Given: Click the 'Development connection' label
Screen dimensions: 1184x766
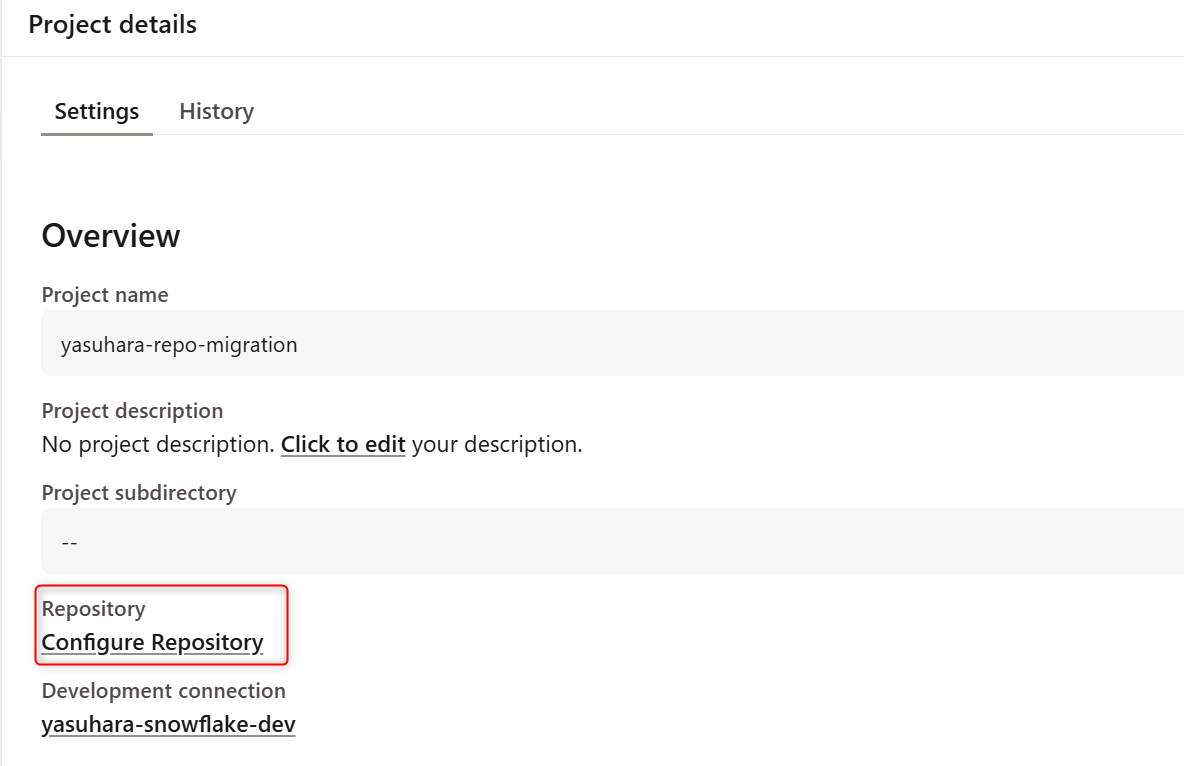Looking at the screenshot, I should tap(163, 691).
